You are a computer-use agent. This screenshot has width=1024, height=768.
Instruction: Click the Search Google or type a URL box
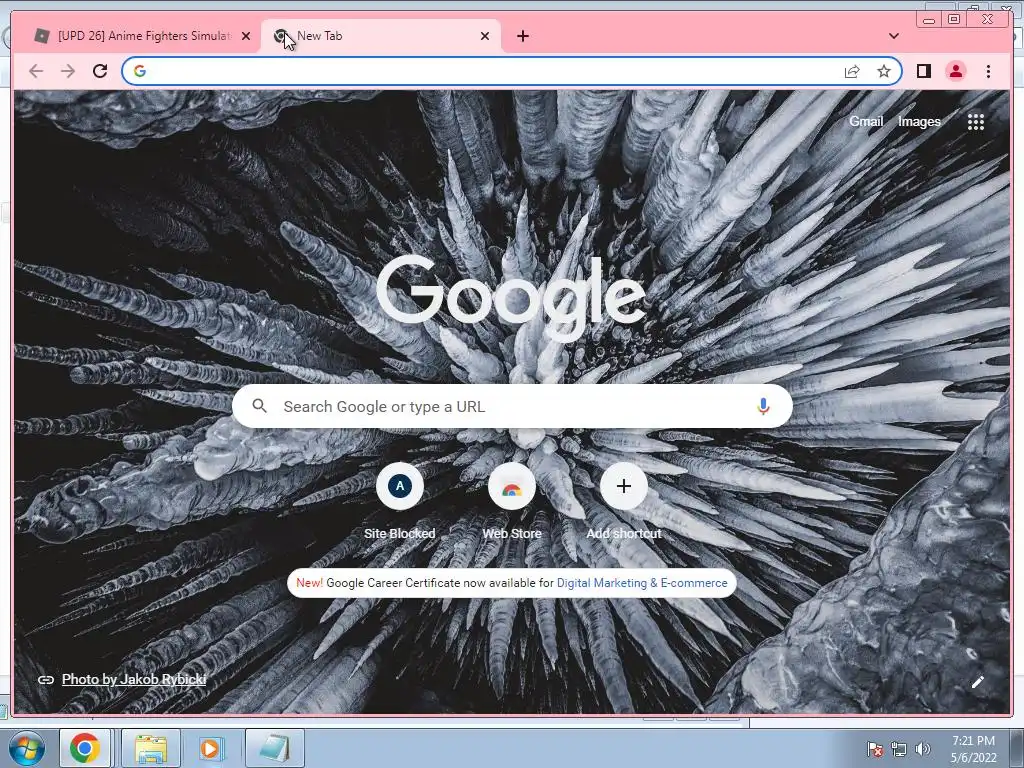pos(512,406)
